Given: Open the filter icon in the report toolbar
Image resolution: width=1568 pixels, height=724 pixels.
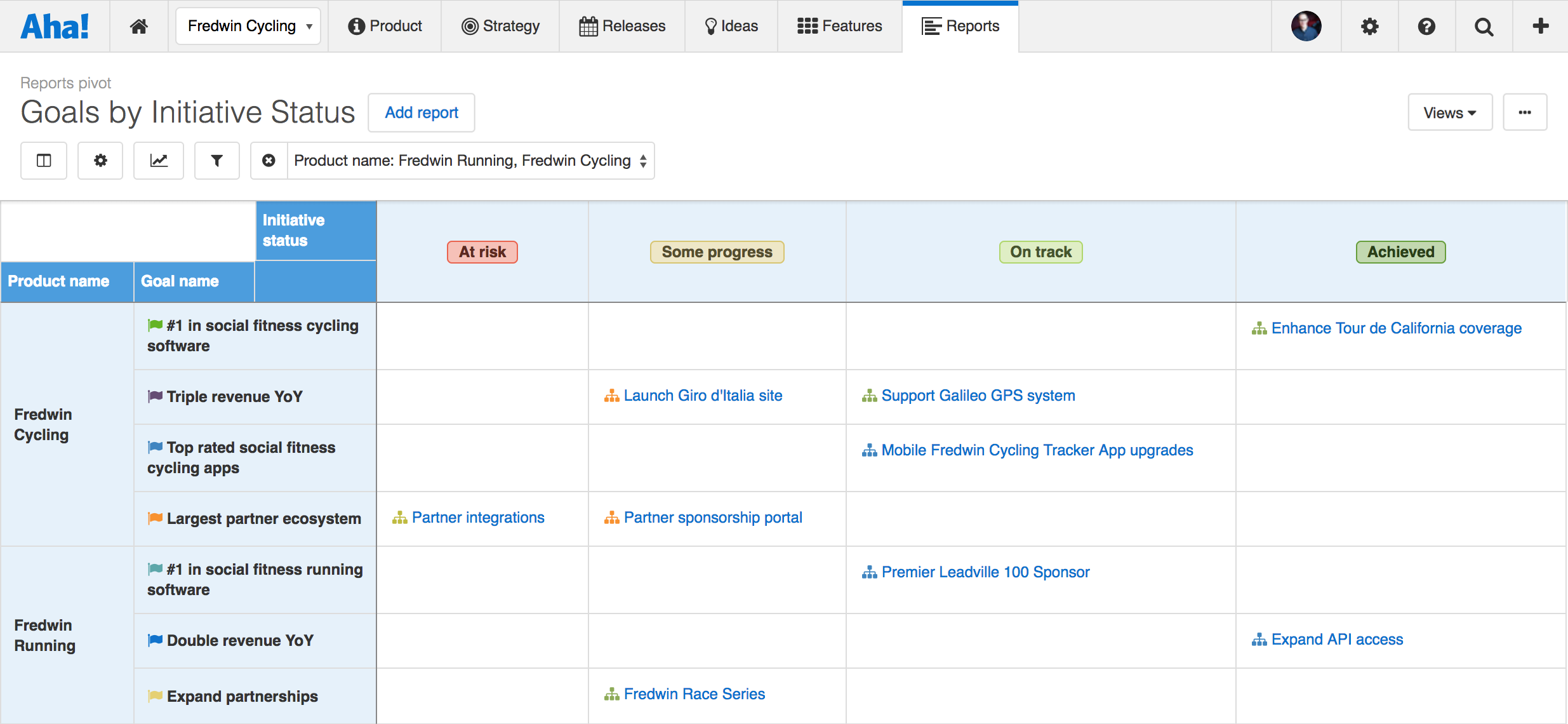Looking at the screenshot, I should tap(216, 161).
